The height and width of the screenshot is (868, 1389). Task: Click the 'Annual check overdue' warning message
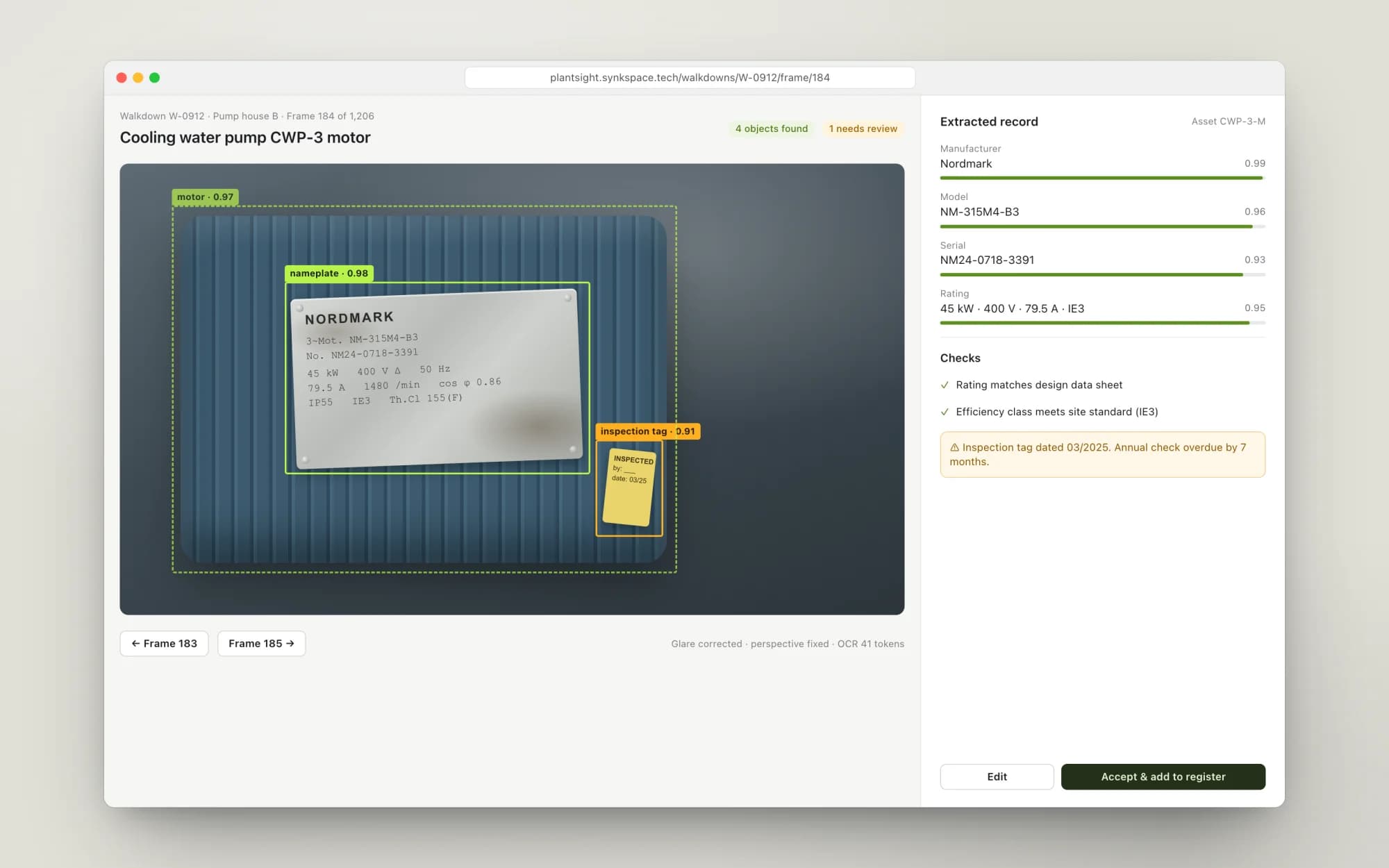tap(1103, 454)
